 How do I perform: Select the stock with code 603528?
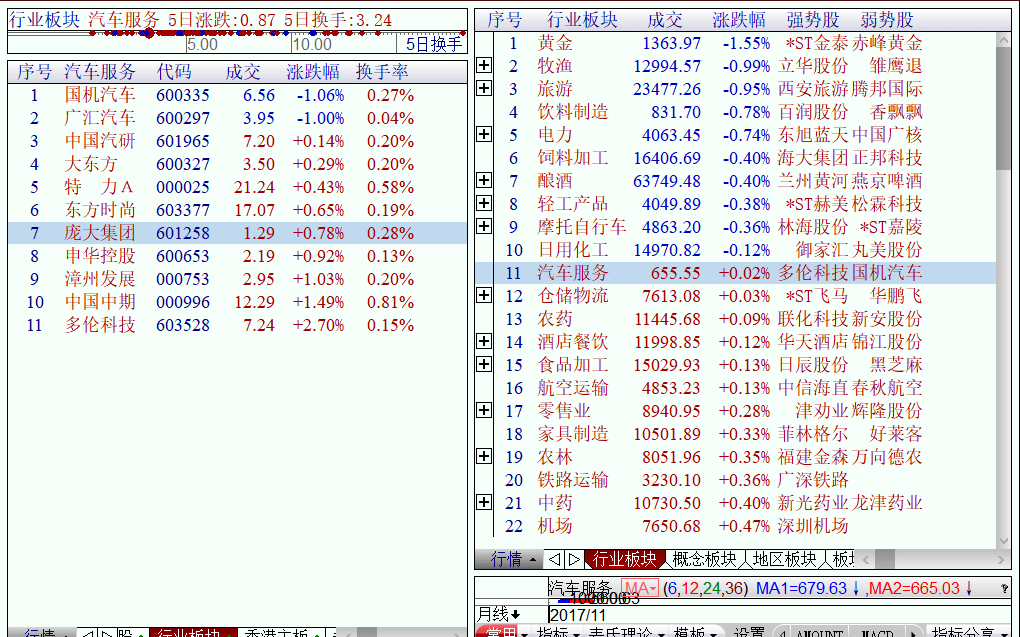[237, 325]
